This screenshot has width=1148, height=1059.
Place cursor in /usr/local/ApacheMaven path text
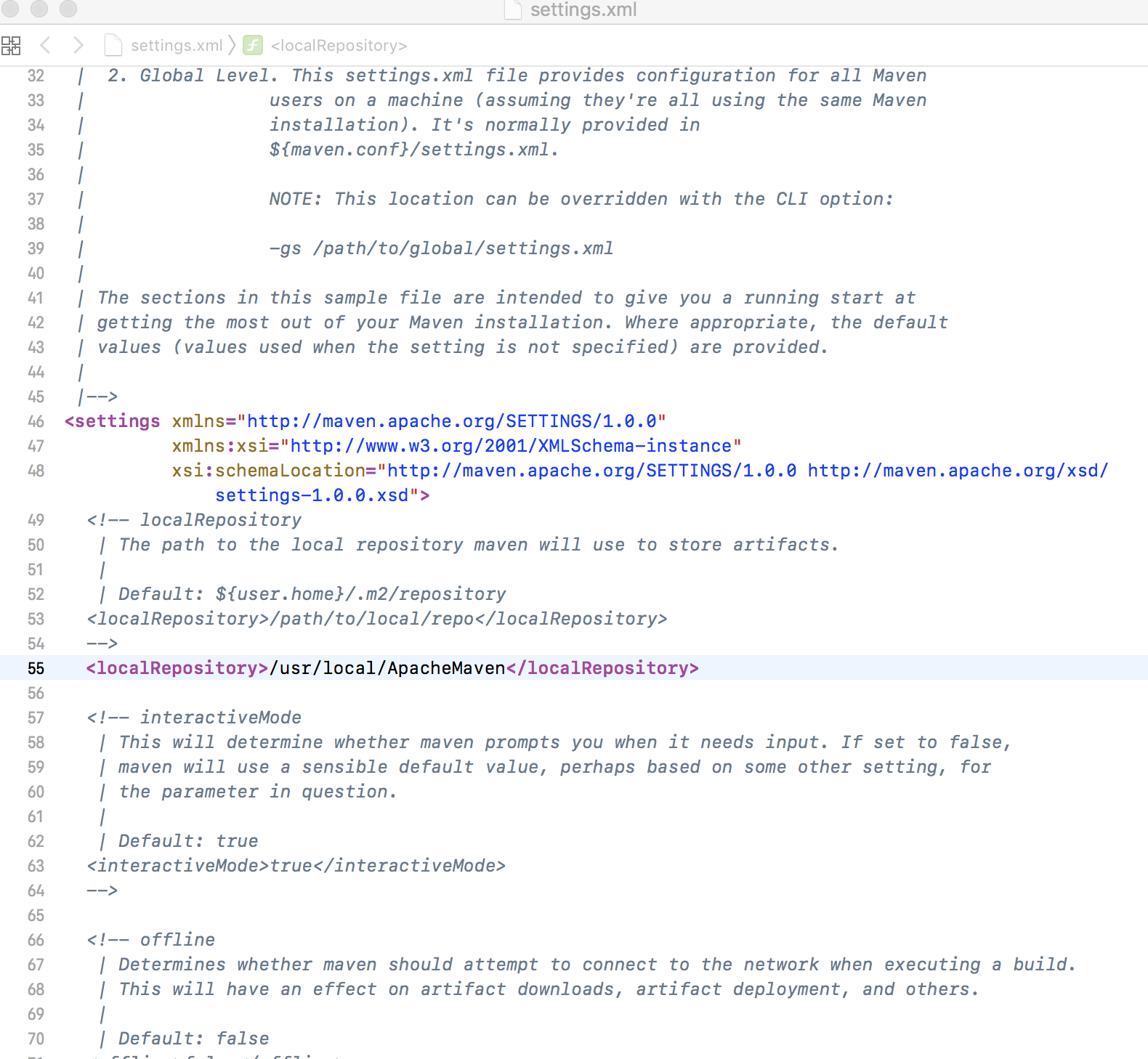point(387,668)
